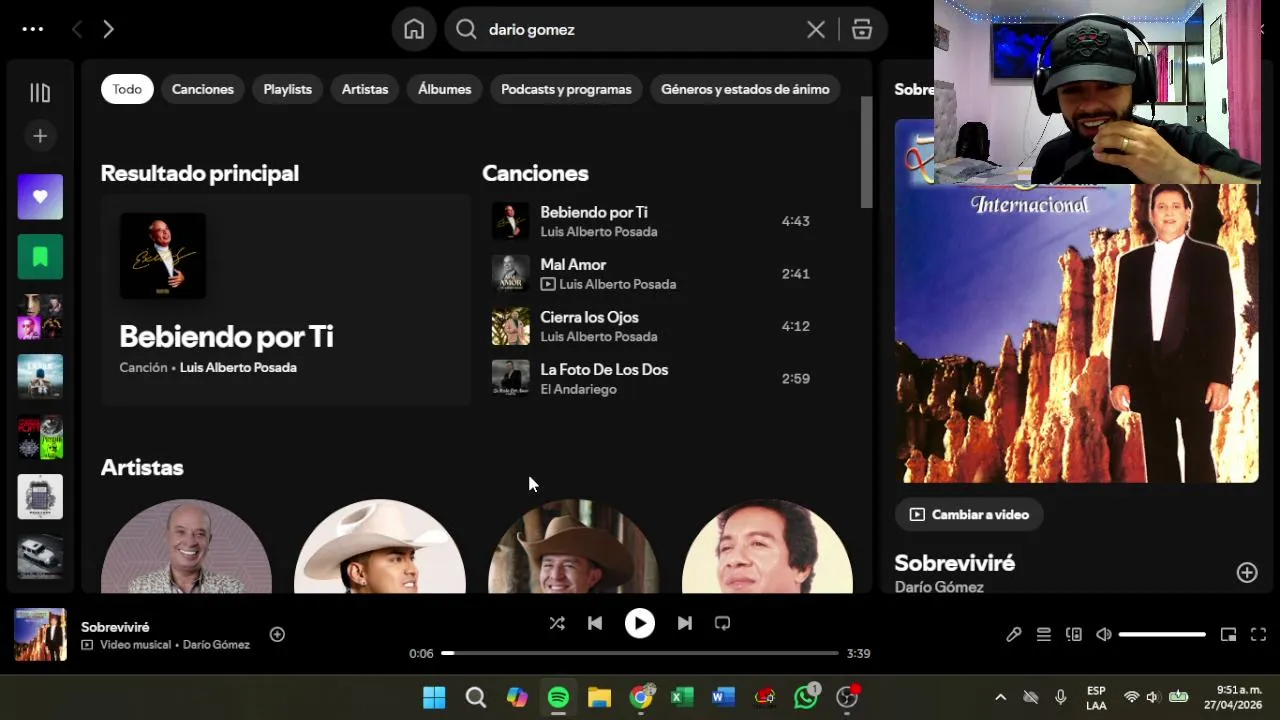Click the main results scrollbar

866,153
